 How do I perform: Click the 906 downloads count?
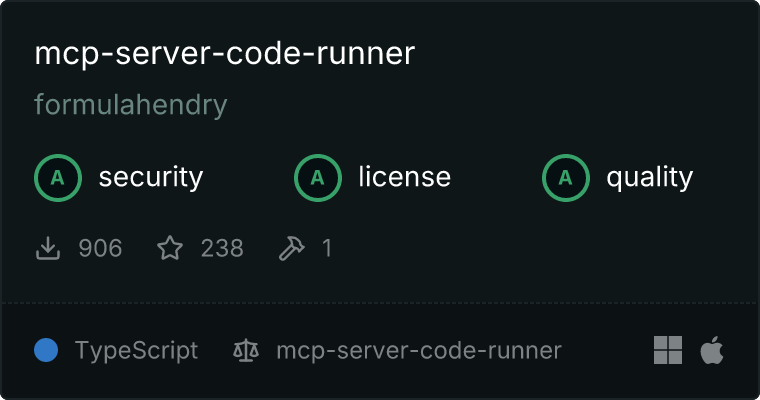point(100,248)
